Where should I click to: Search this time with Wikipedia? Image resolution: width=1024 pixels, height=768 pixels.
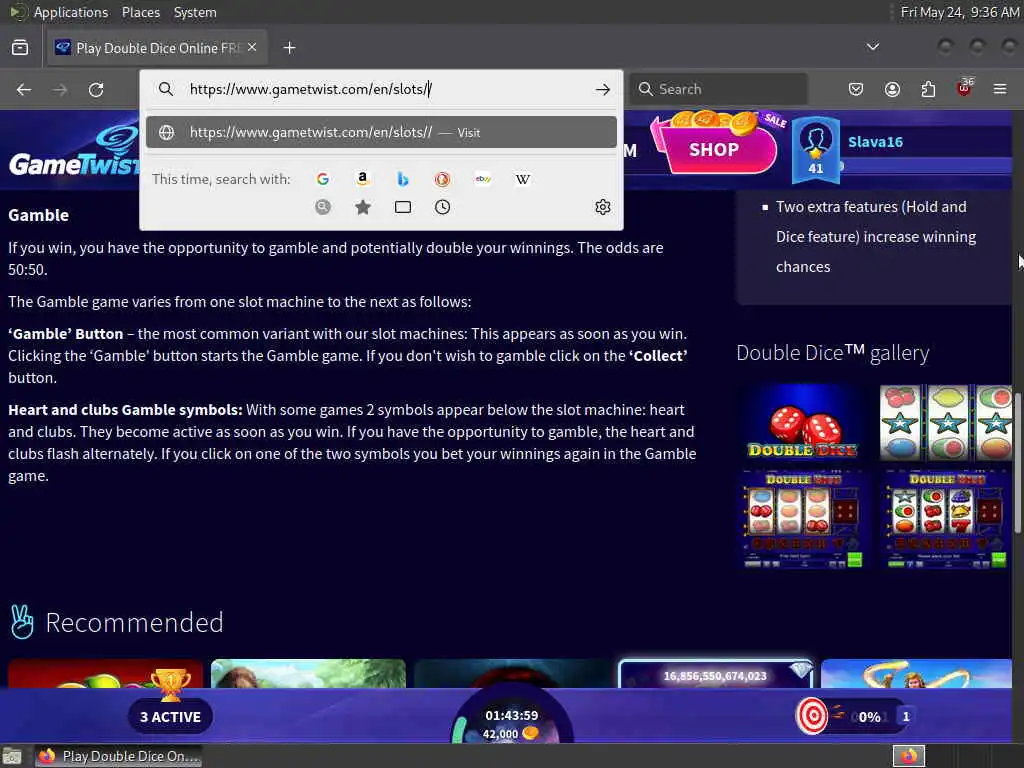pyautogui.click(x=522, y=179)
